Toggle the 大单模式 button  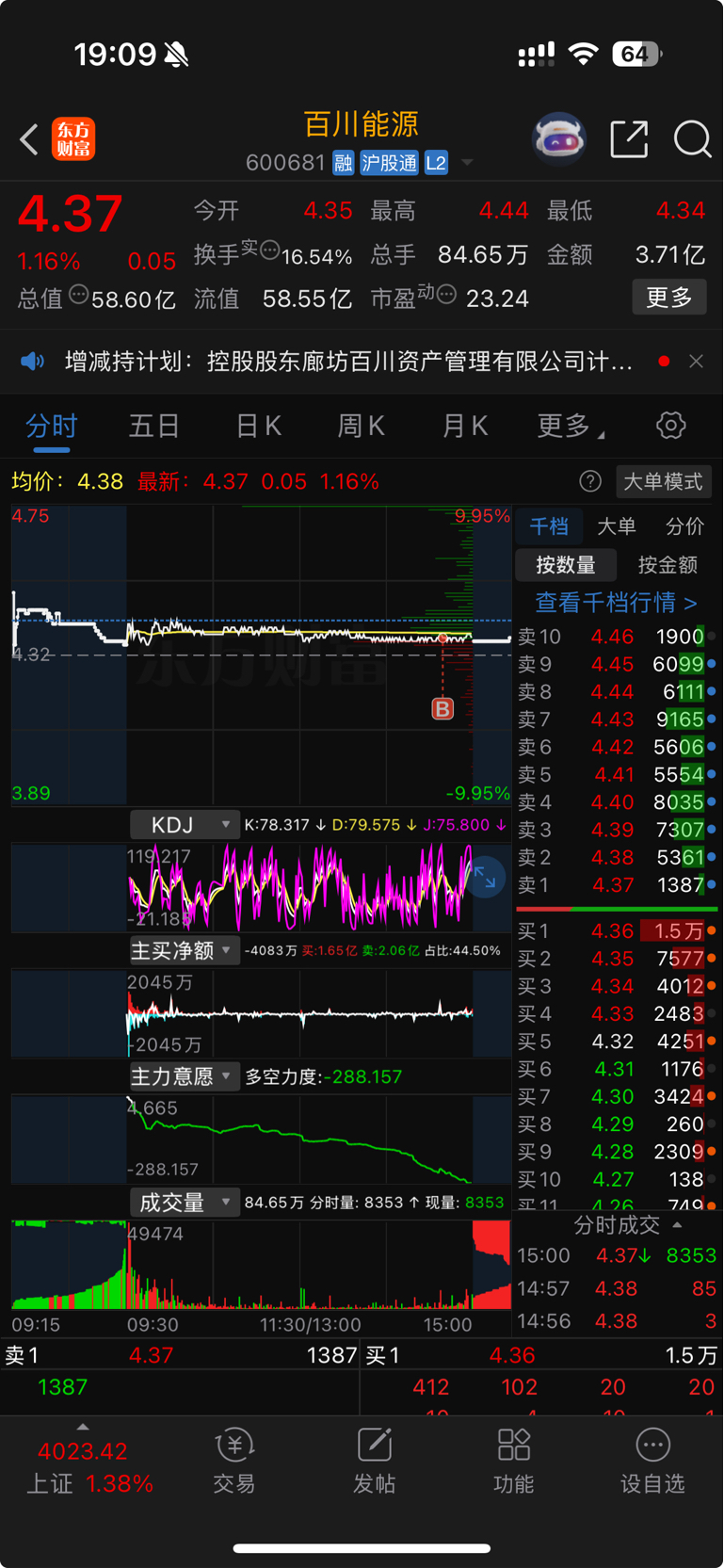(663, 482)
